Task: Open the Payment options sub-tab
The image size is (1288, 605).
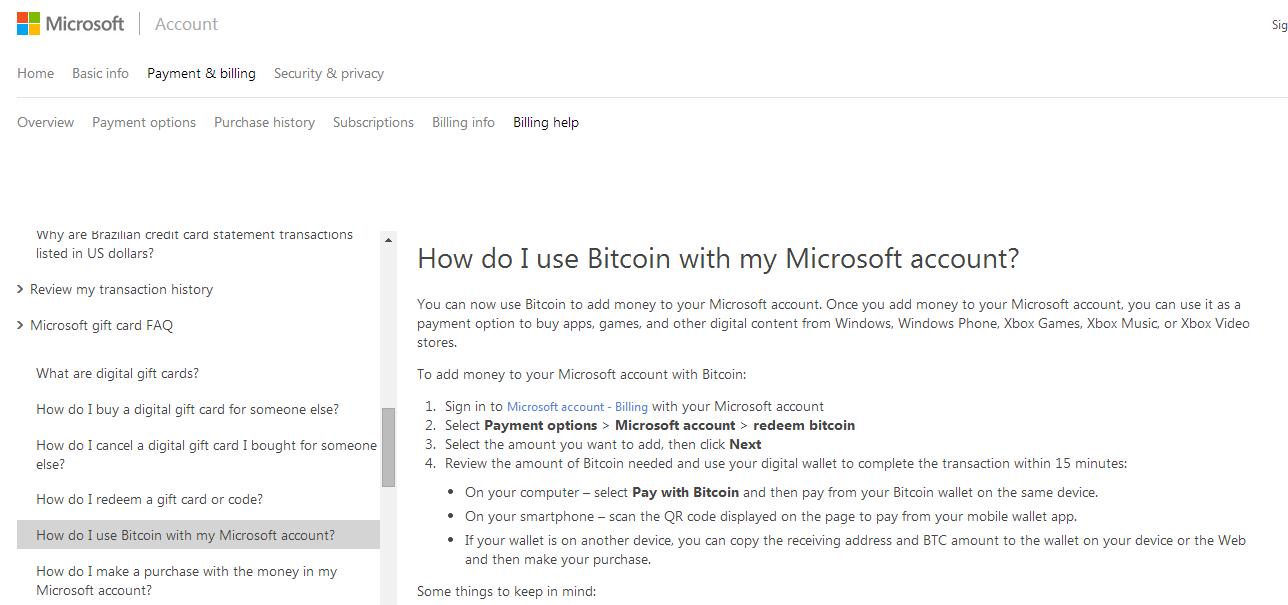Action: pyautogui.click(x=144, y=122)
